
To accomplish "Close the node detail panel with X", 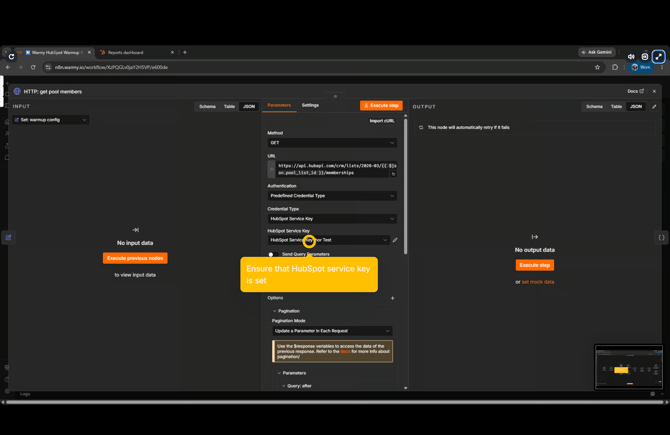I will point(654,91).
